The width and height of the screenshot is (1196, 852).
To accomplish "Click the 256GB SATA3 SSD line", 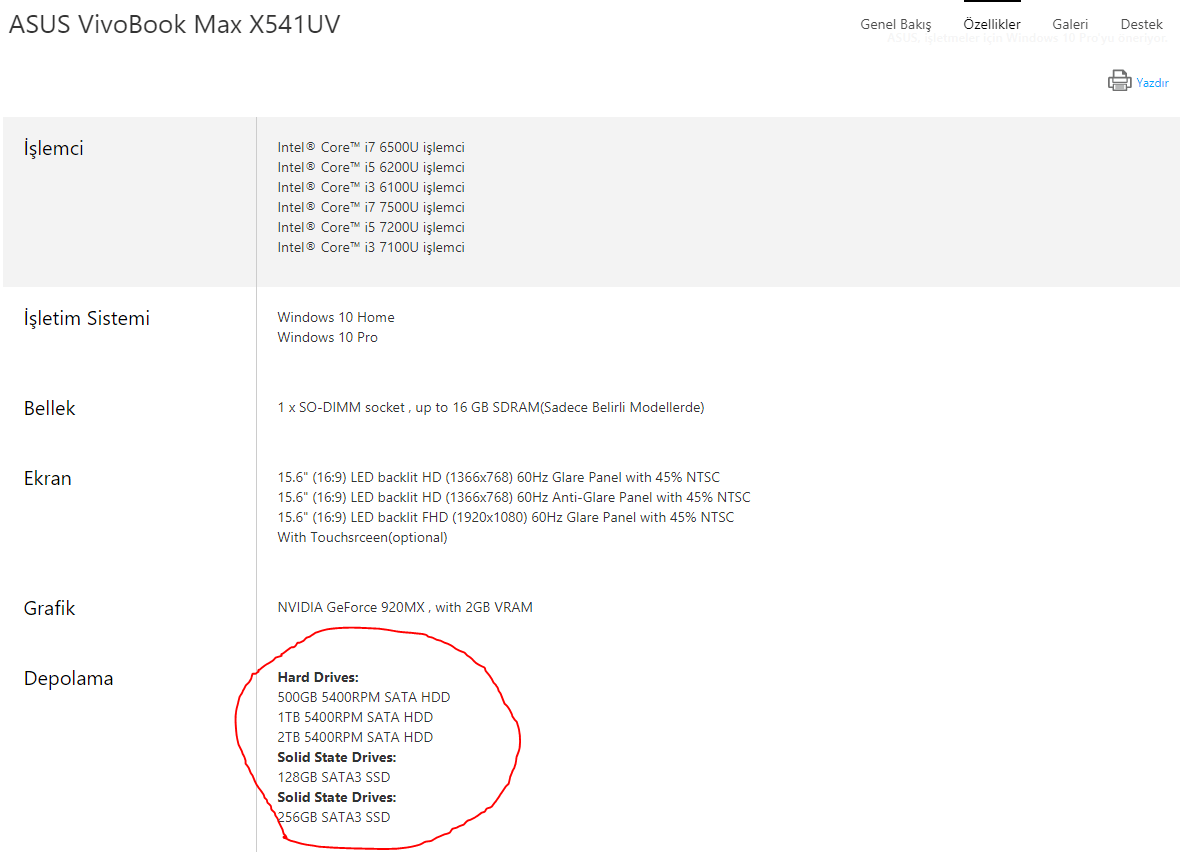I will coord(334,817).
